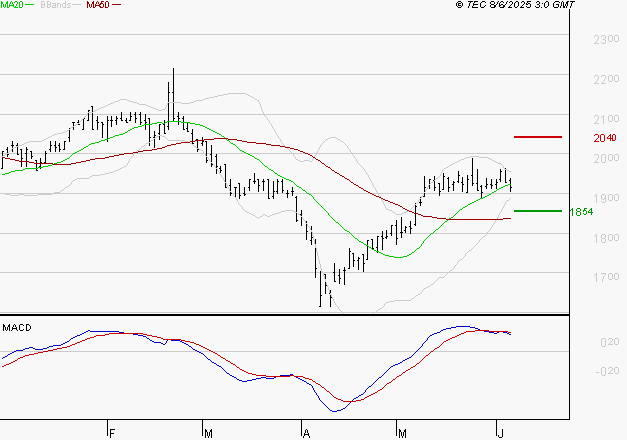627x440 pixels.
Task: Click the J month marker on the time axis
Action: click(x=500, y=432)
